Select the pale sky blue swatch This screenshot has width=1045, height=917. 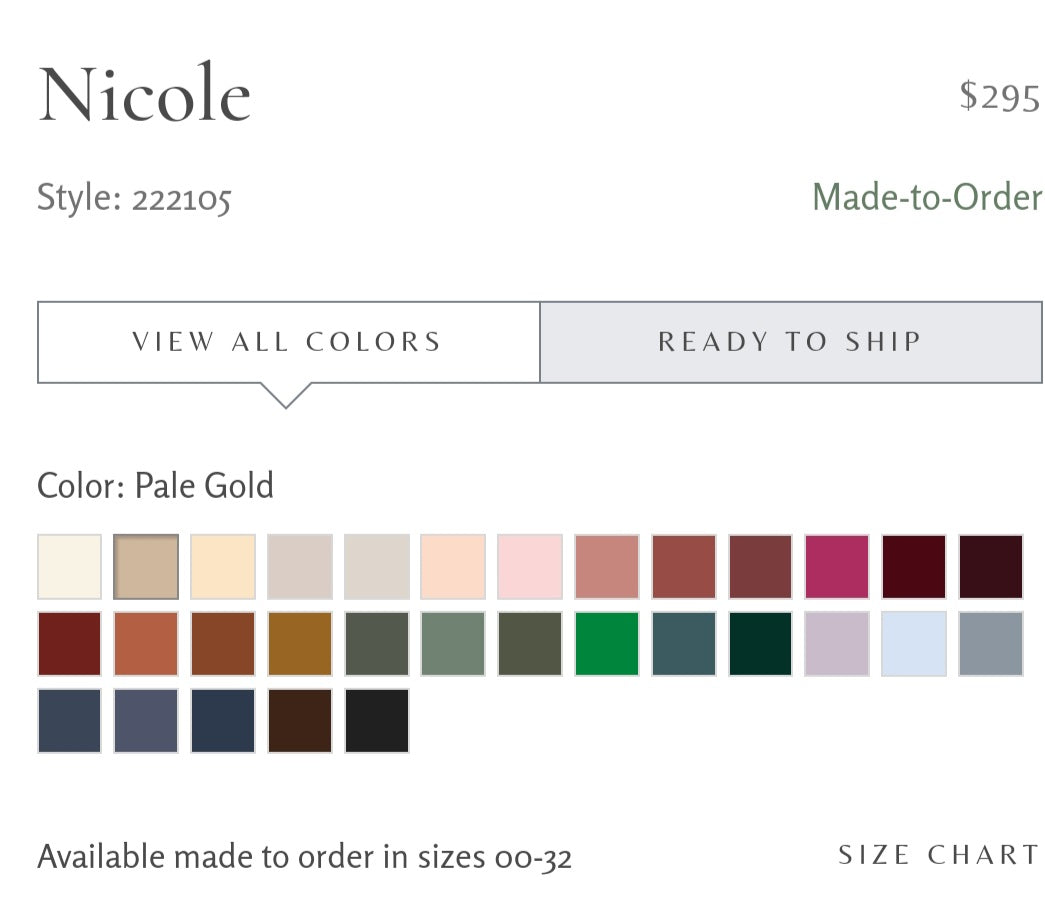click(914, 644)
